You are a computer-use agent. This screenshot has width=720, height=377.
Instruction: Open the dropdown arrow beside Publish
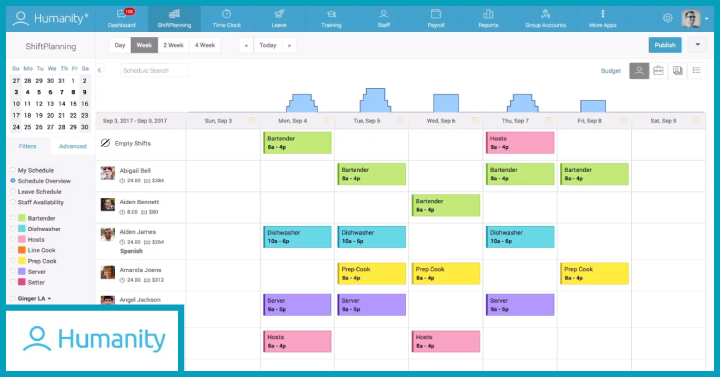(698, 45)
